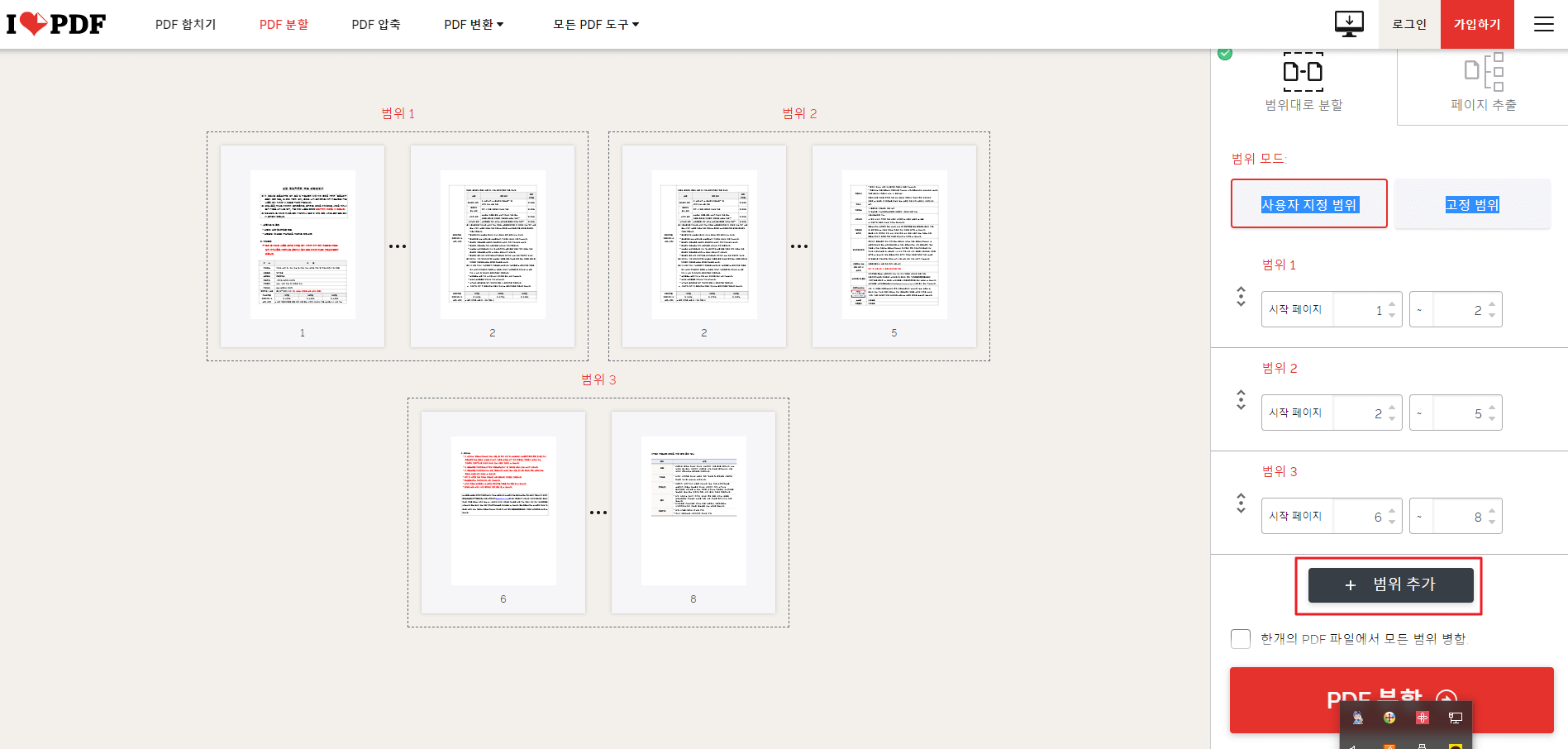Click the reorder arrows for 범위 3
This screenshot has width=1568, height=749.
pyautogui.click(x=1240, y=503)
